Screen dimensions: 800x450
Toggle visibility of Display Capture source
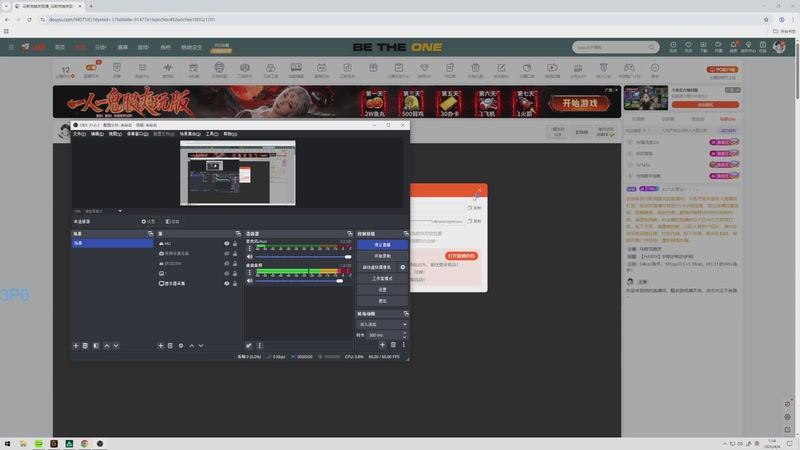coord(227,284)
